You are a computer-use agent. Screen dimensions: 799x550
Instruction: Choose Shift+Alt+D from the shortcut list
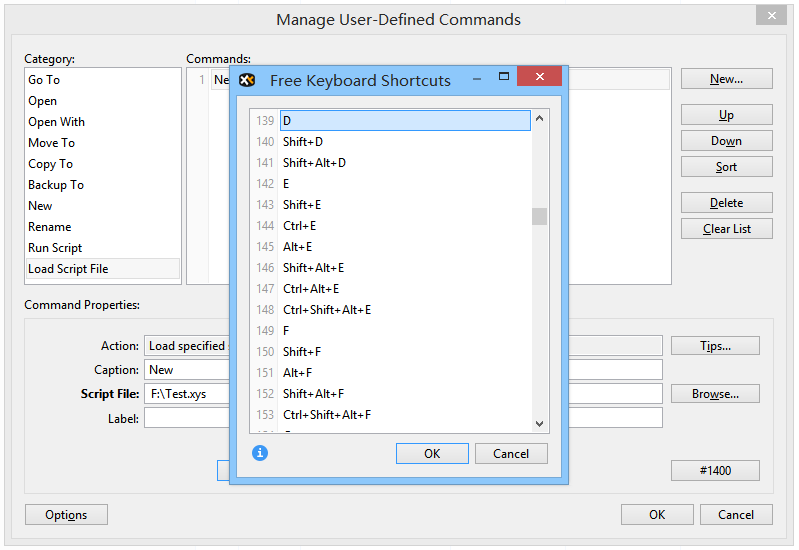(x=314, y=163)
